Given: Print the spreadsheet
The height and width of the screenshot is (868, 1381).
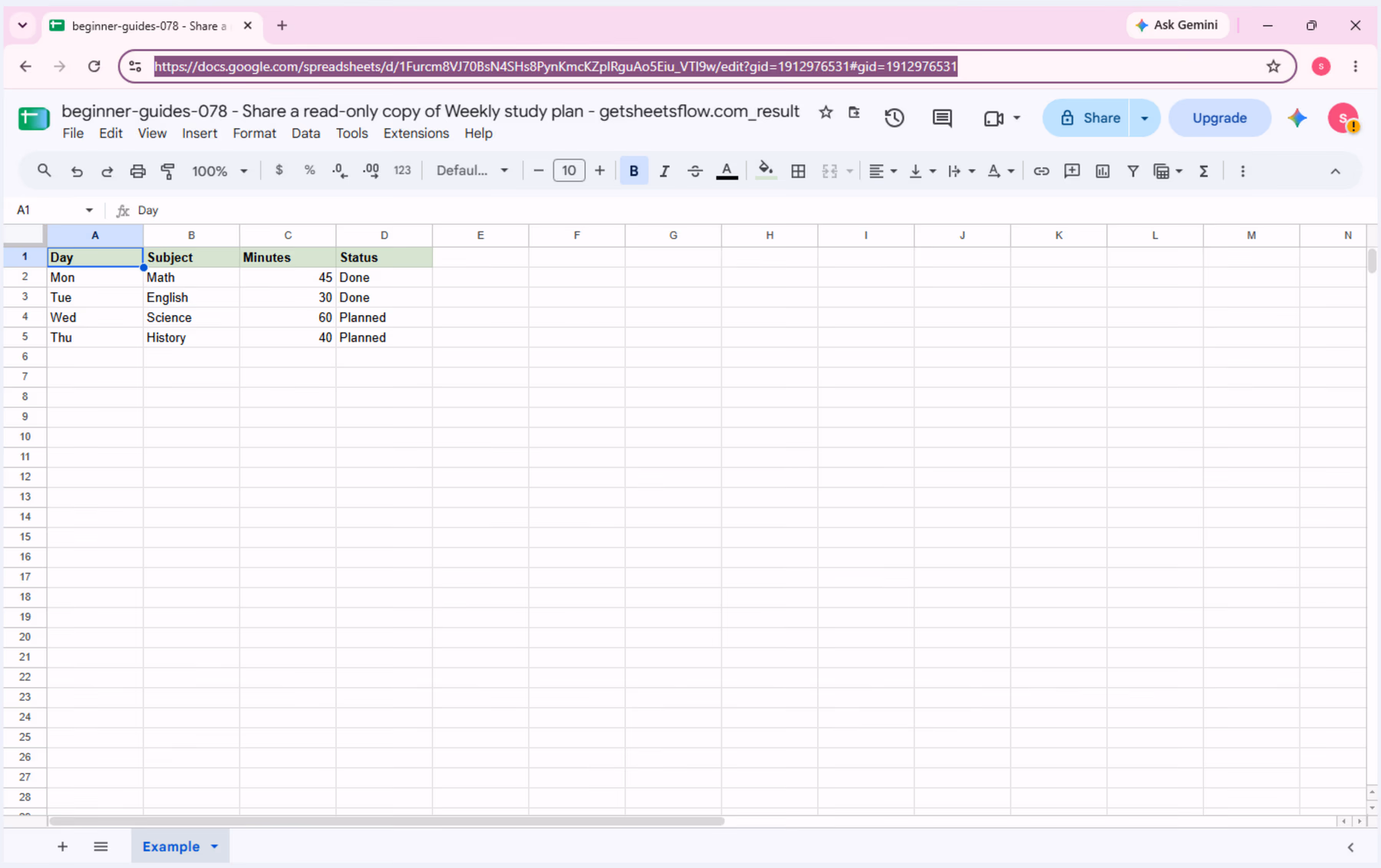Looking at the screenshot, I should [137, 171].
